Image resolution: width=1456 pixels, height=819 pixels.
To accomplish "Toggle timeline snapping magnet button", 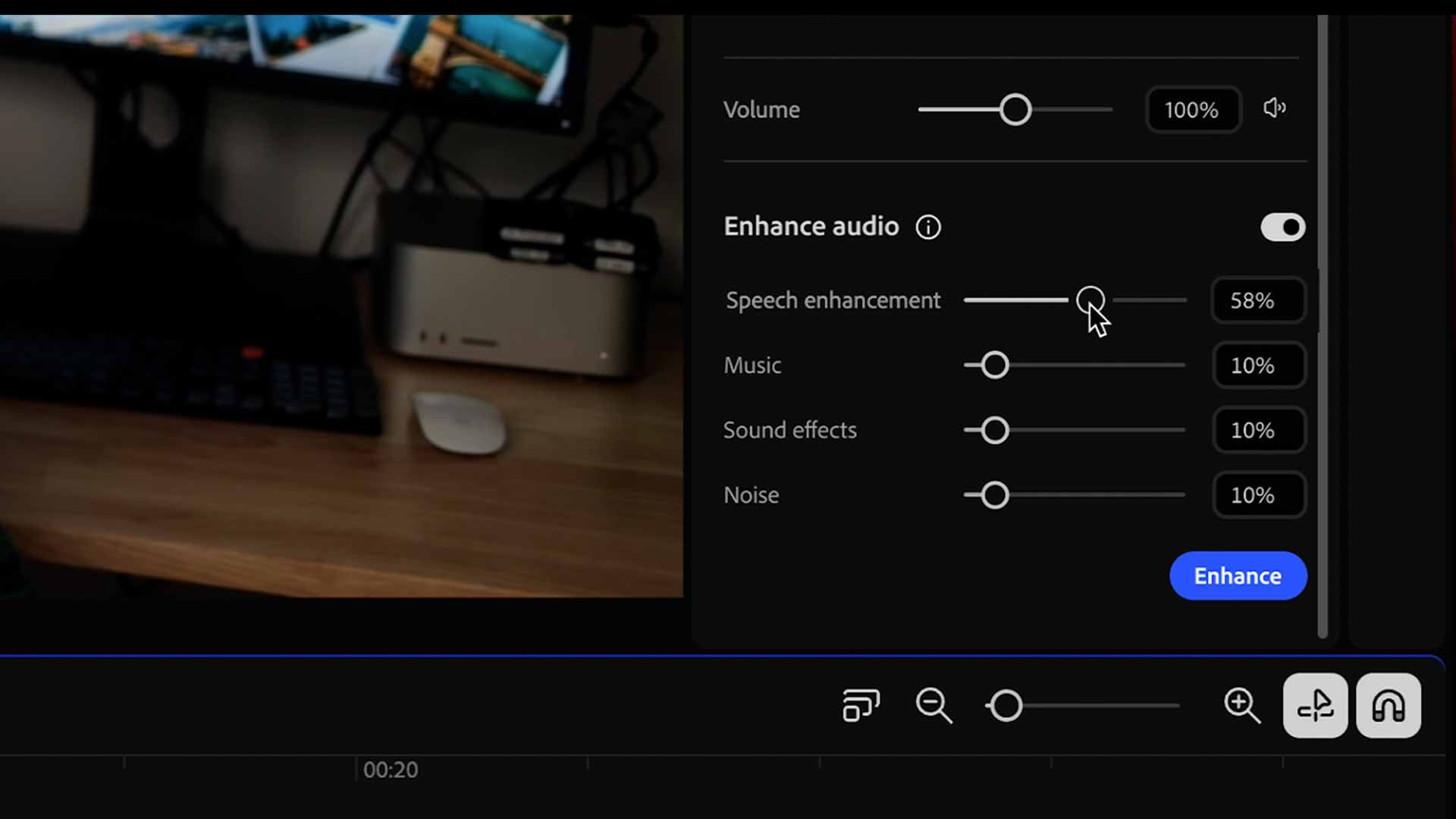I will (x=1389, y=705).
